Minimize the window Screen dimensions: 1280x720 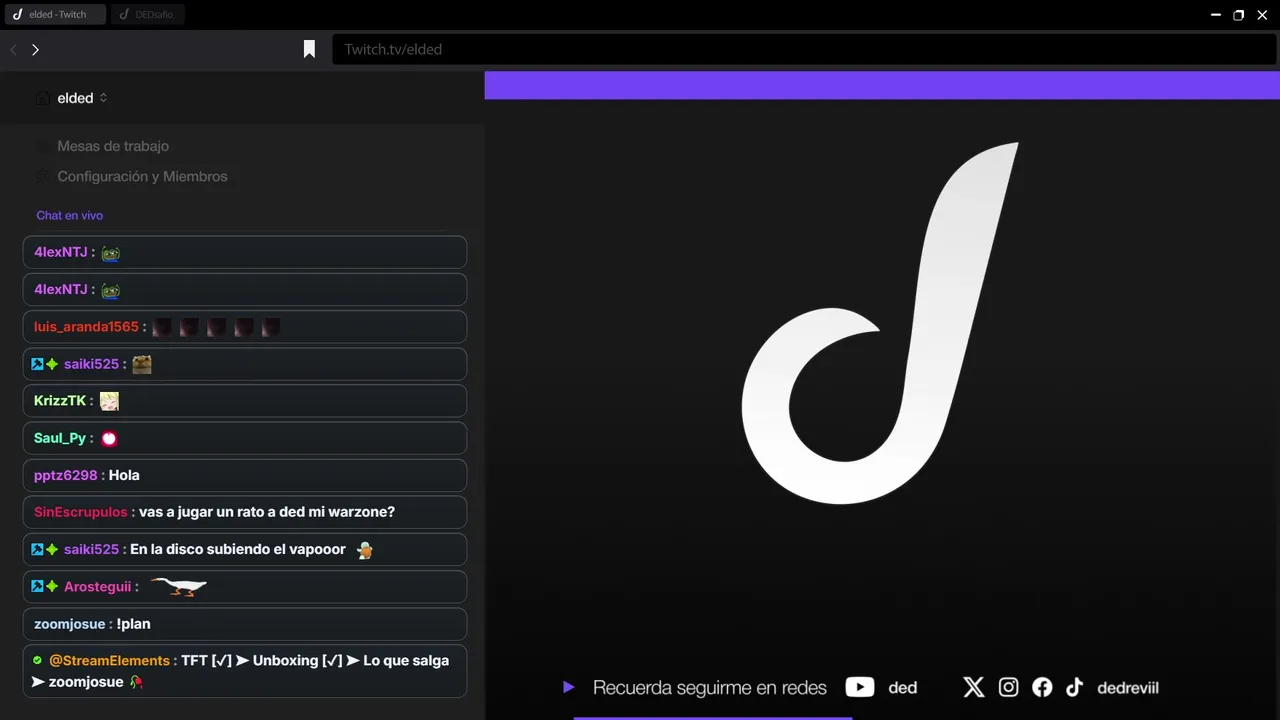[x=1216, y=15]
